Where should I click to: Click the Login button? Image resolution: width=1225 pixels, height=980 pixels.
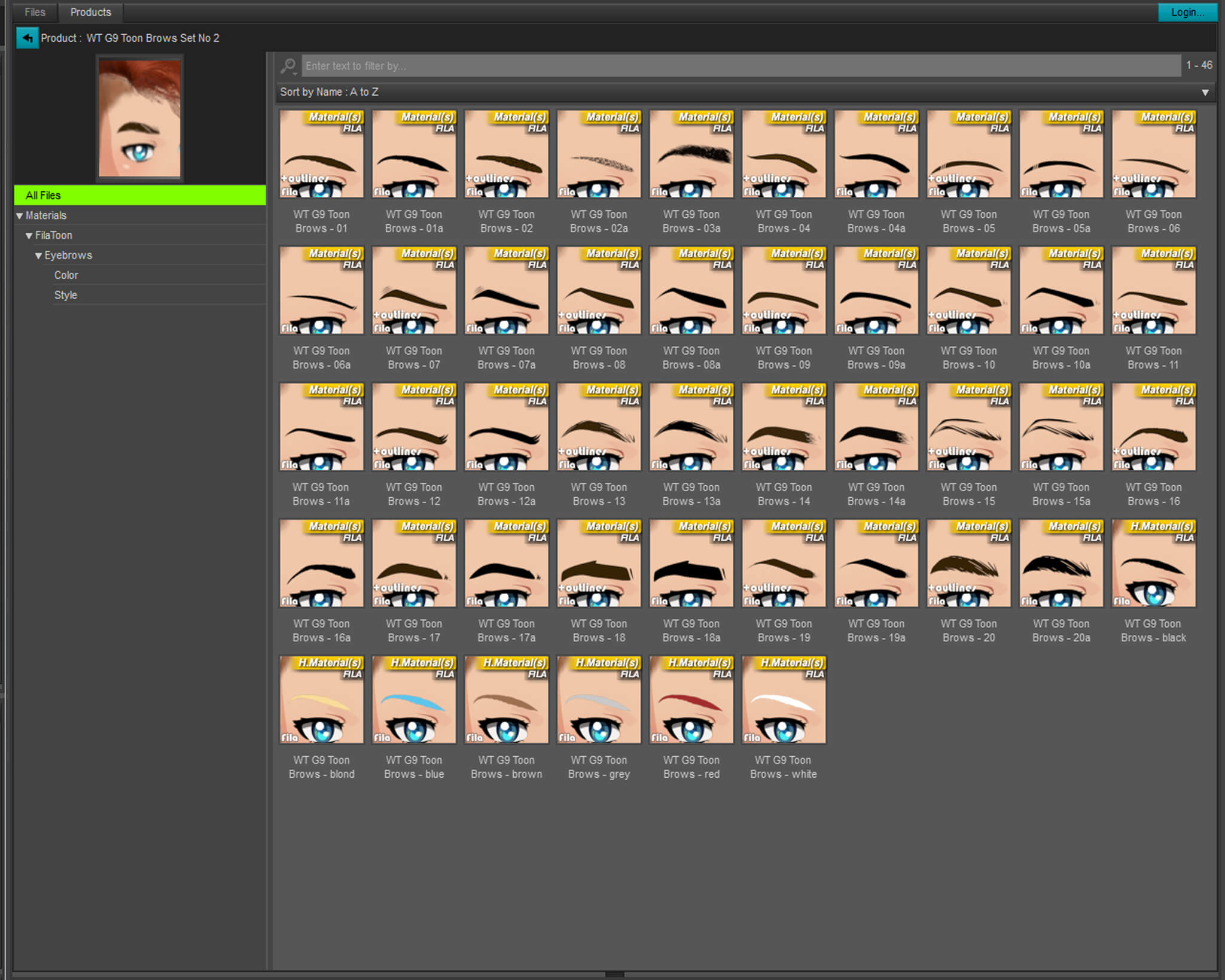pos(1187,12)
